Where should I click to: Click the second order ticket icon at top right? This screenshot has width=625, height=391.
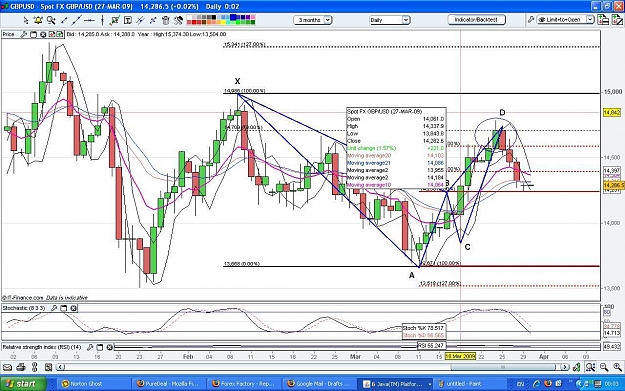617,20
